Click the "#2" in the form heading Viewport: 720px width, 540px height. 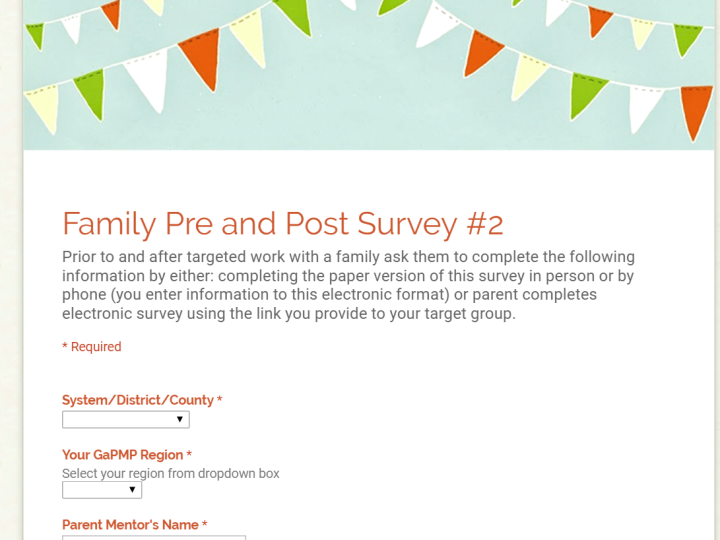(485, 224)
